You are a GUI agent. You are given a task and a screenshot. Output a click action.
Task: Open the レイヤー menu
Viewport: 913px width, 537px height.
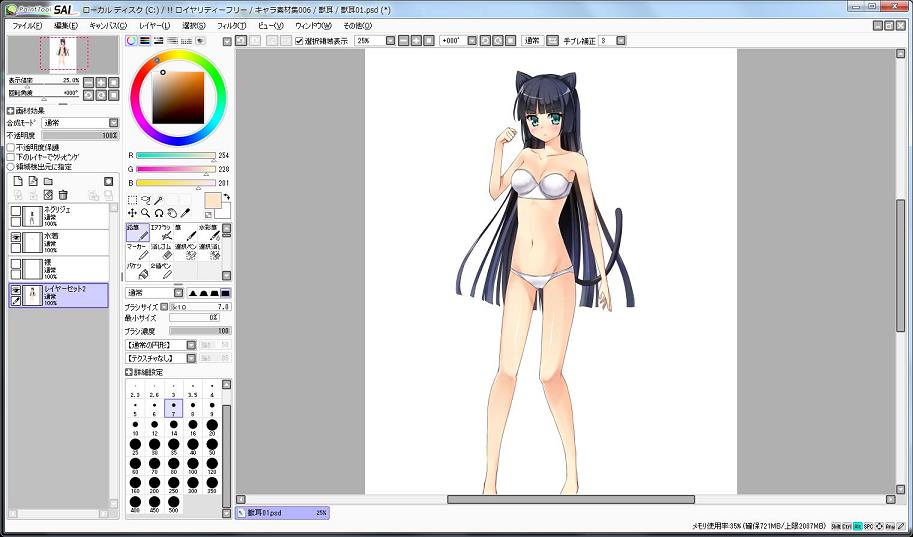[x=155, y=25]
